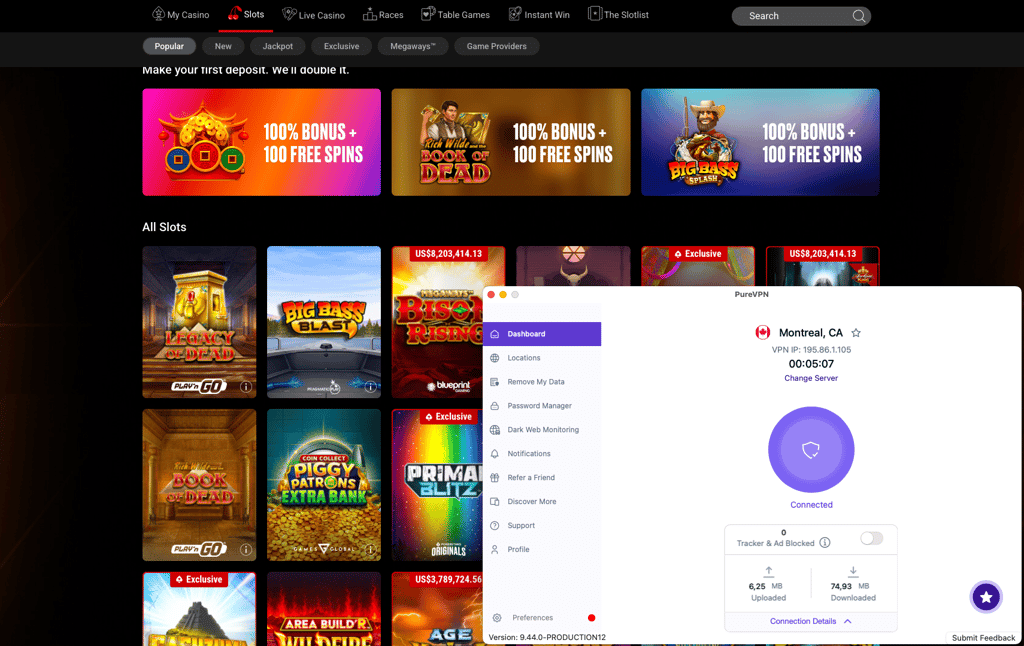Click the 00:05:07 connection timer
The height and width of the screenshot is (646, 1024).
click(x=811, y=364)
